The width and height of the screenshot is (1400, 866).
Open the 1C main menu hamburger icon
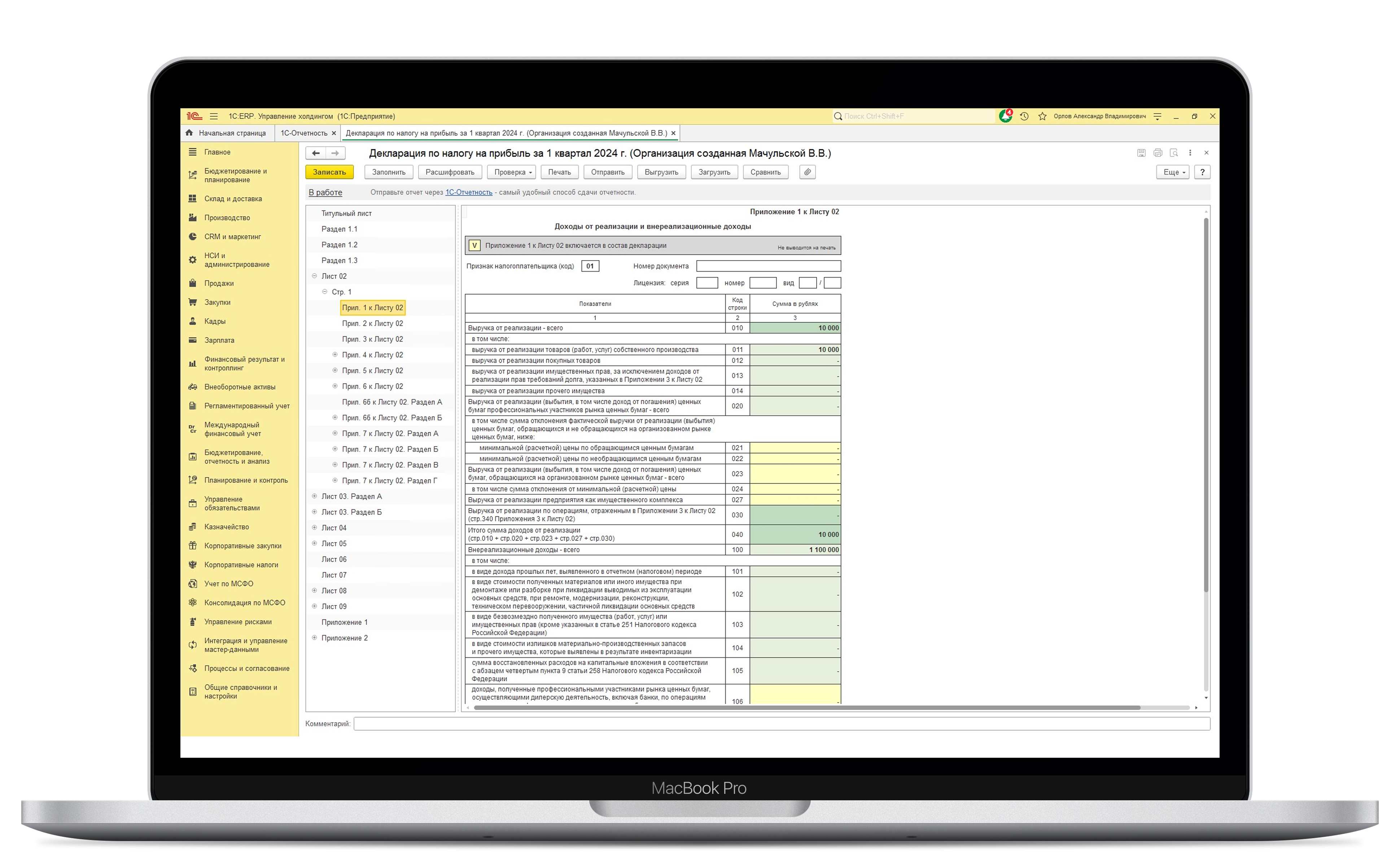(x=214, y=116)
